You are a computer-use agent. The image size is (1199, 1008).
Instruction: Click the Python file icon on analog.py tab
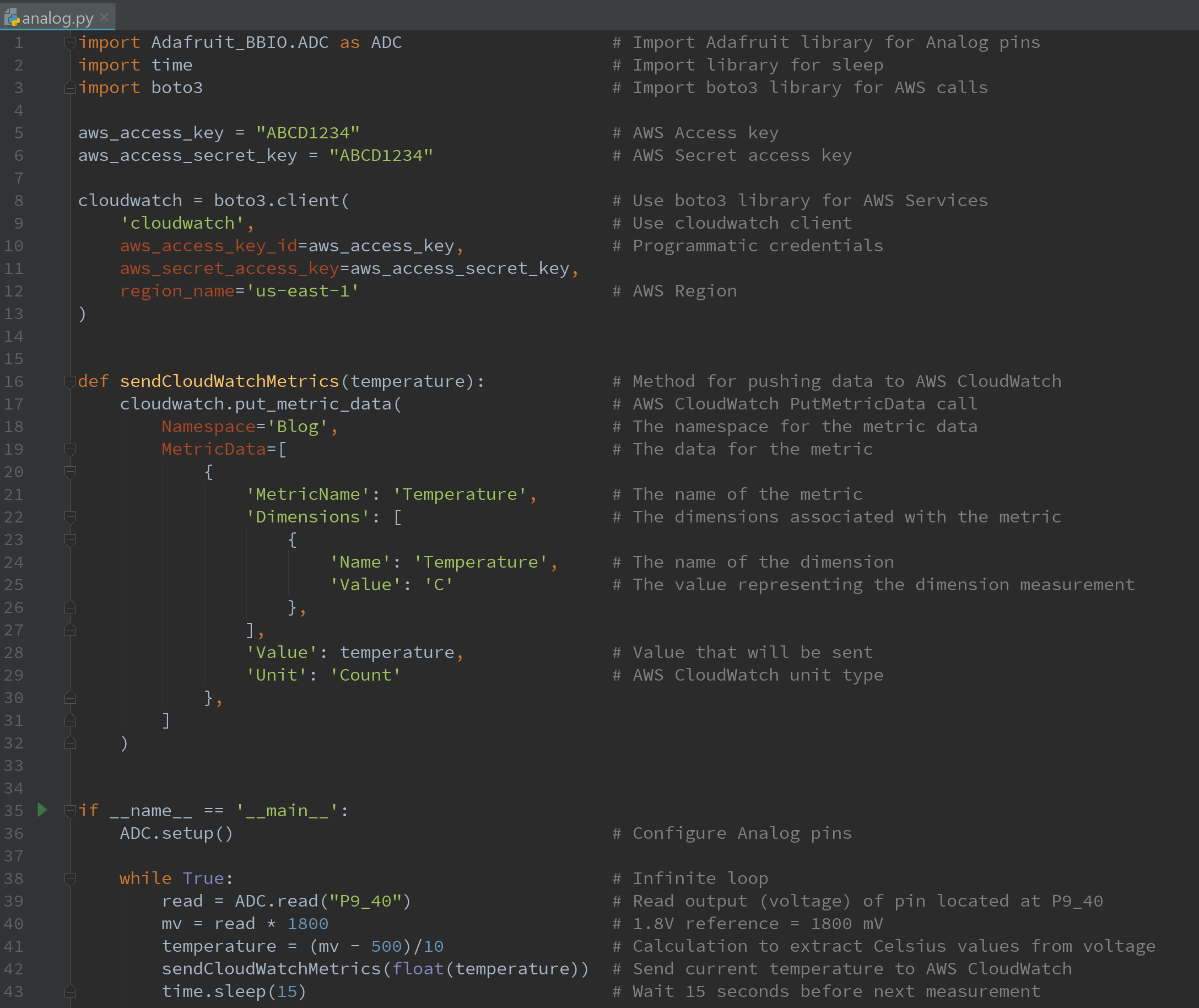coord(12,18)
